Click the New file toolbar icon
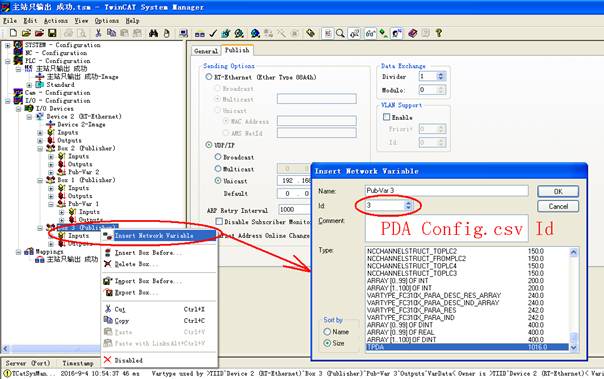The image size is (604, 379). 13,33
